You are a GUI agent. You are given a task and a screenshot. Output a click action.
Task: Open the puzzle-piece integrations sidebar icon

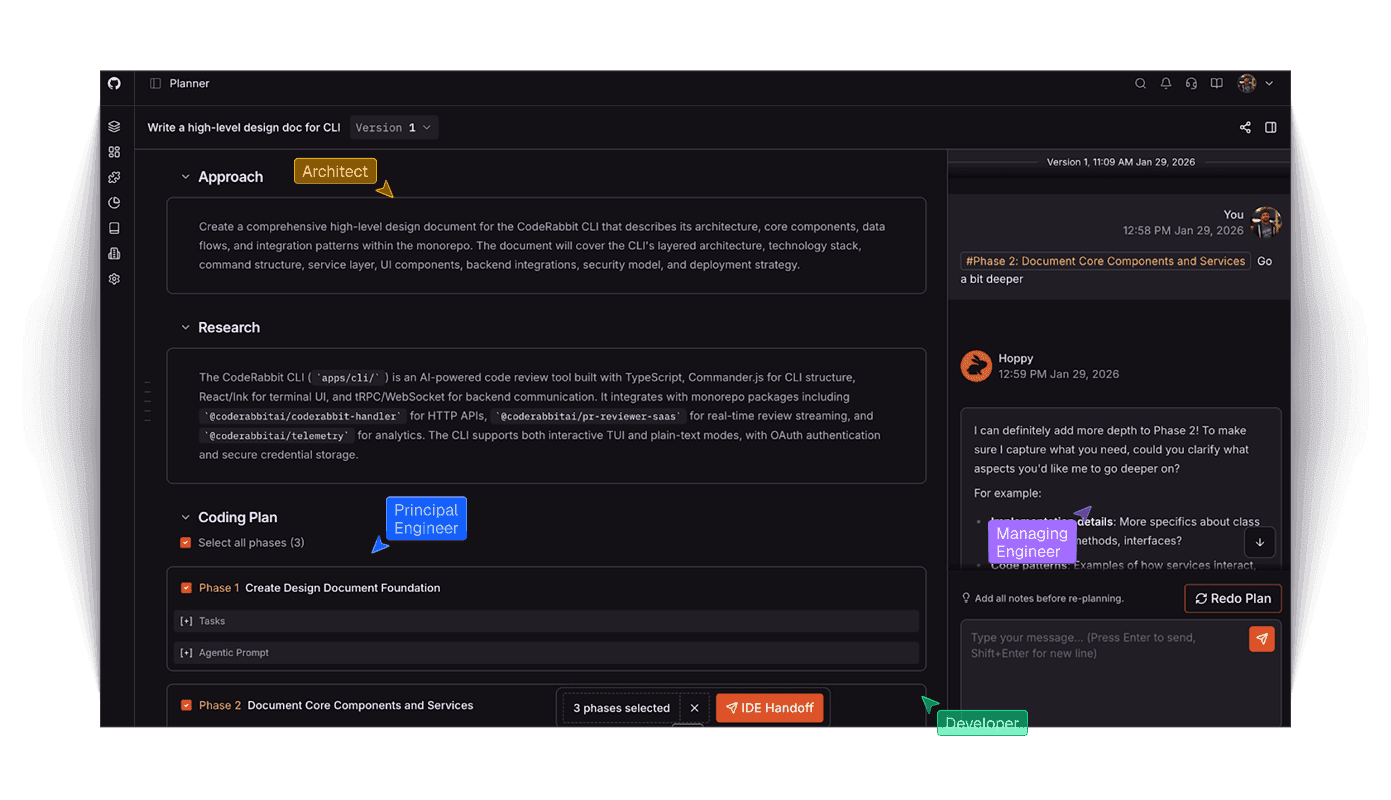[114, 177]
